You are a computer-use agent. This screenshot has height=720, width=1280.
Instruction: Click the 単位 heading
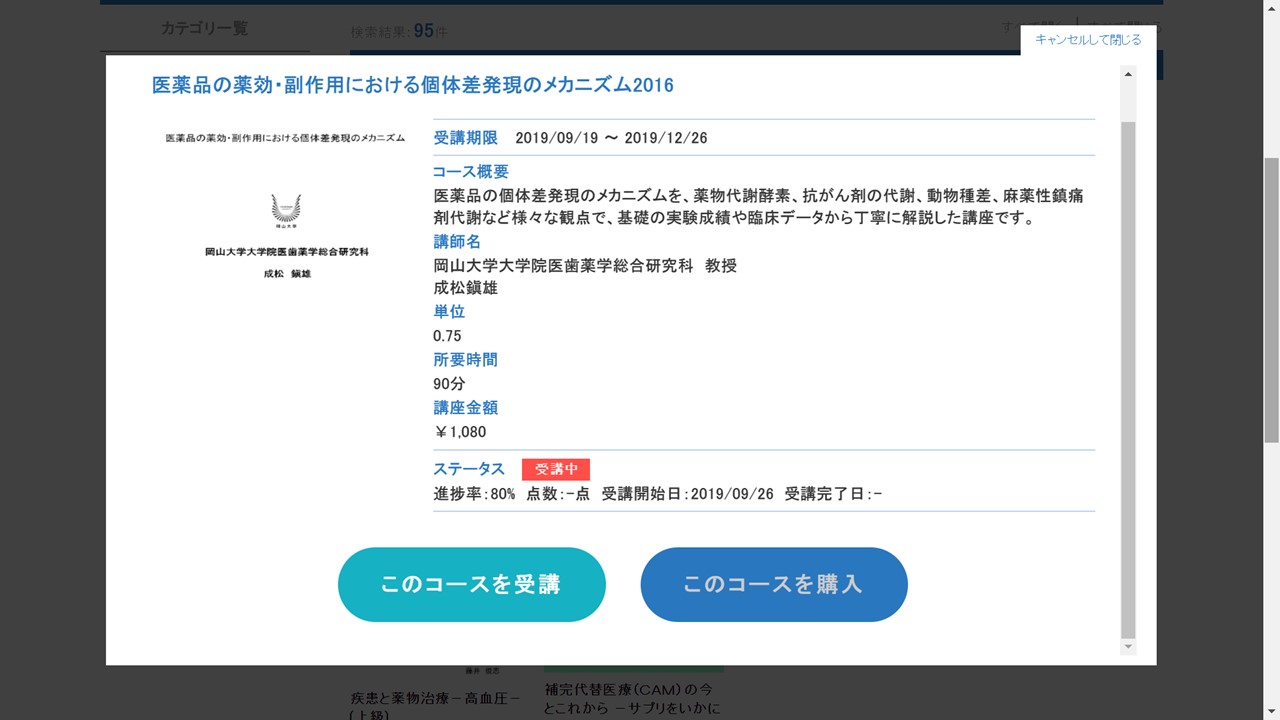click(449, 312)
